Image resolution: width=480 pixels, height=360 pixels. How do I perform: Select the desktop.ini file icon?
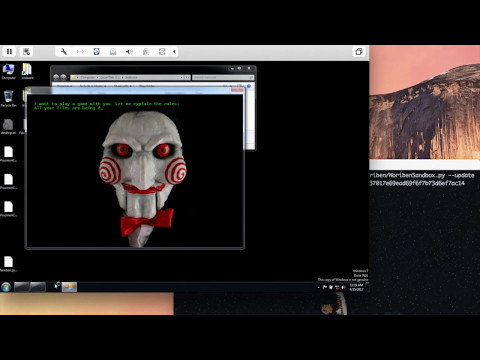tap(8, 127)
